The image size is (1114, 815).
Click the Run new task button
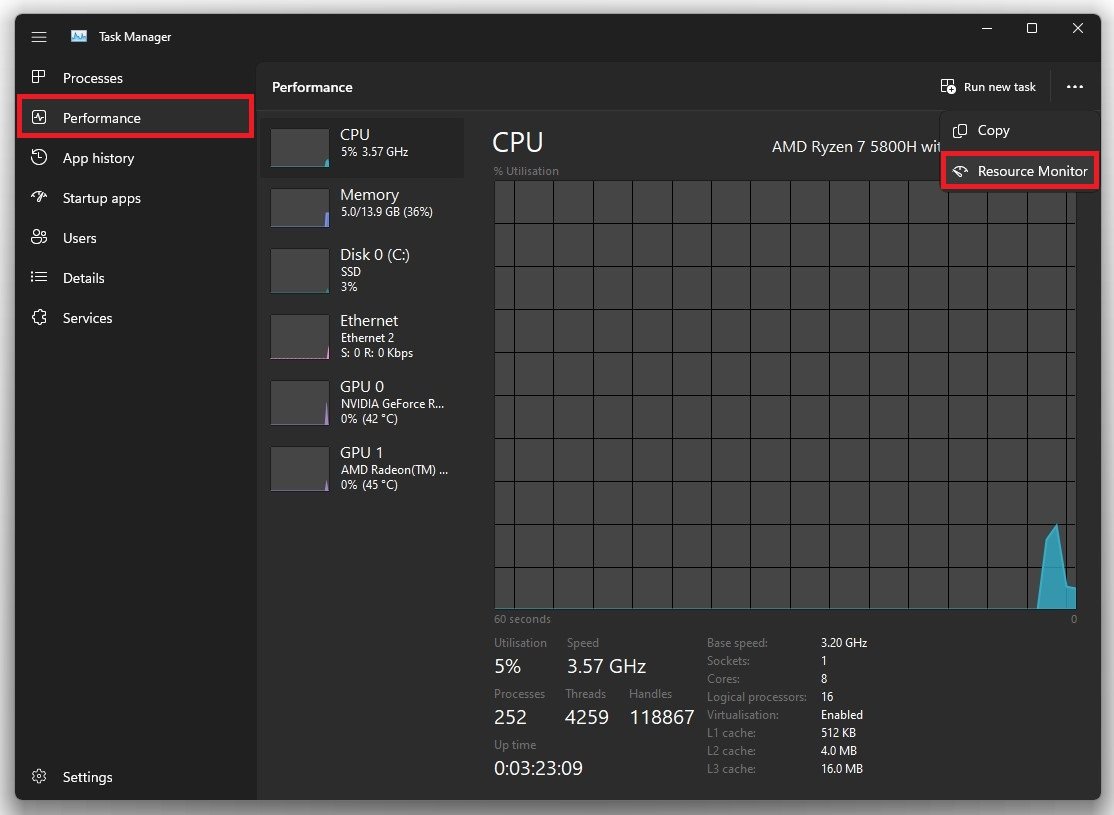[988, 87]
